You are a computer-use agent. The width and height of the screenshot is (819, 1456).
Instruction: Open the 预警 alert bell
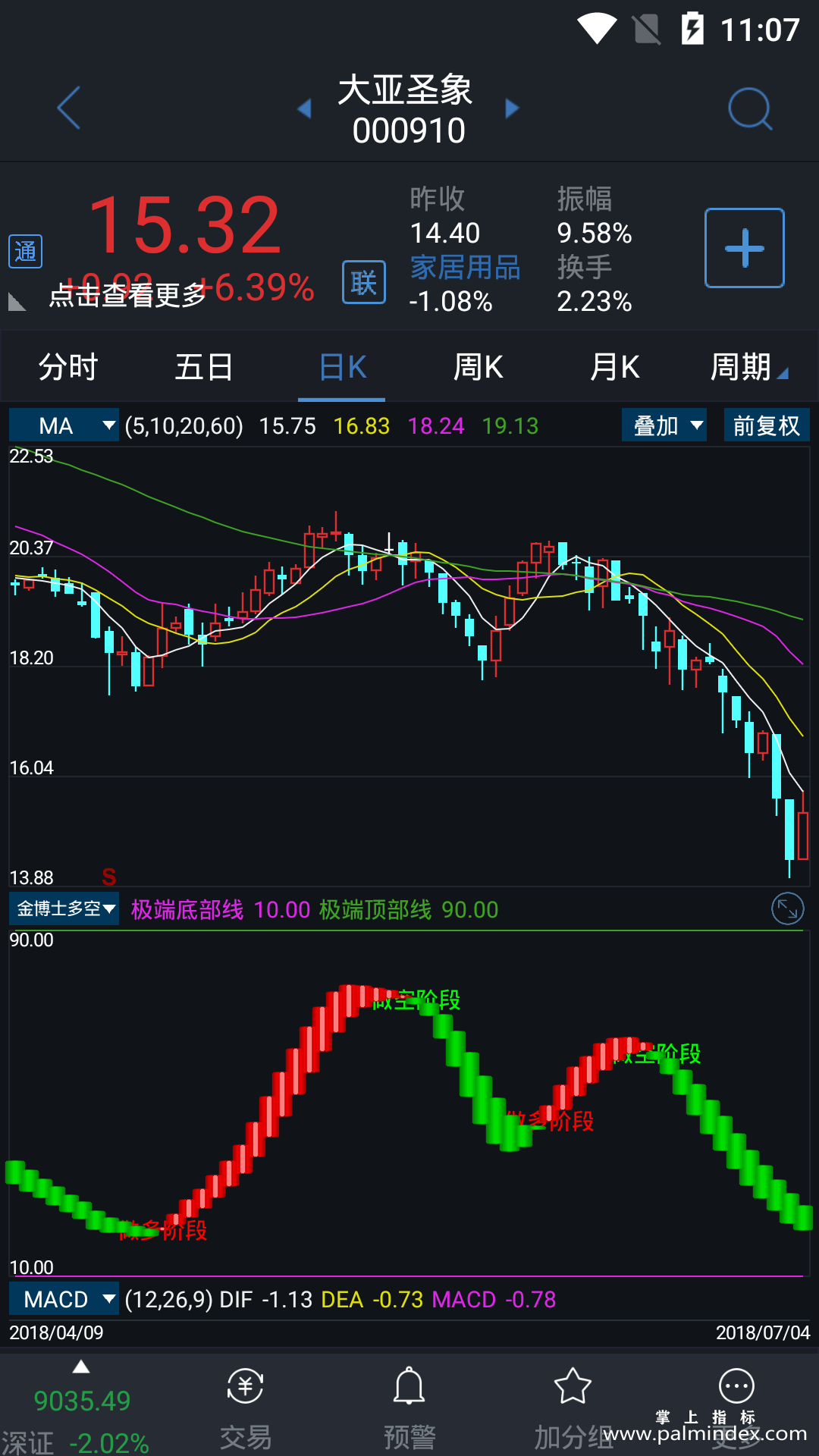[x=409, y=1387]
